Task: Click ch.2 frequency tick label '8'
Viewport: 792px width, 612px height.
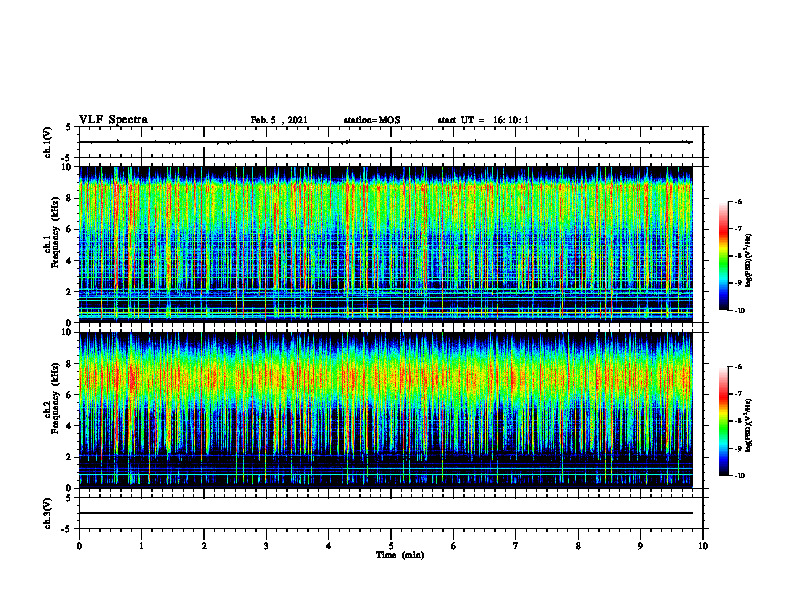Action: (69, 364)
